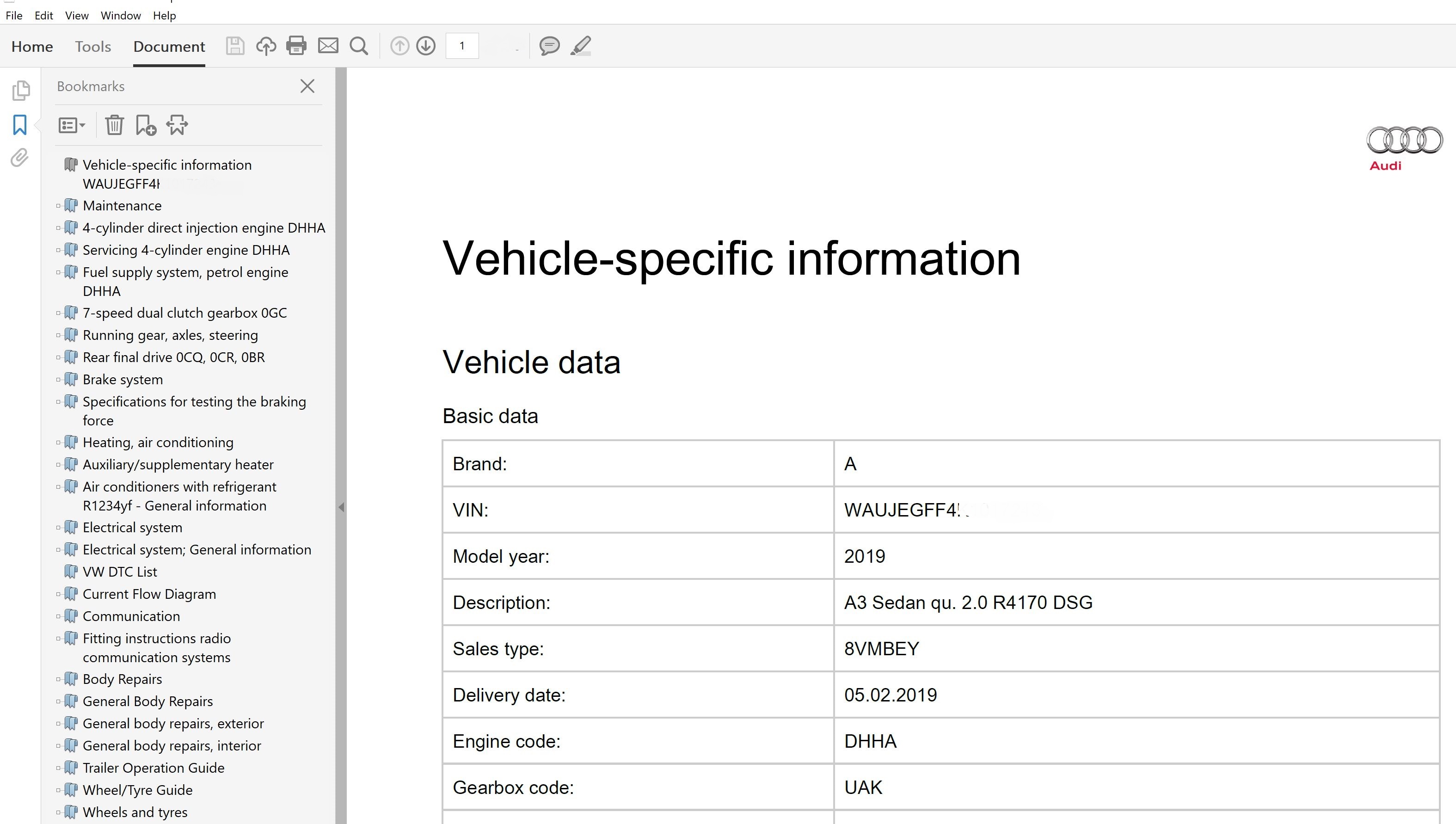The width and height of the screenshot is (1456, 824).
Task: Save the document via the floppy disk icon
Action: [x=235, y=46]
